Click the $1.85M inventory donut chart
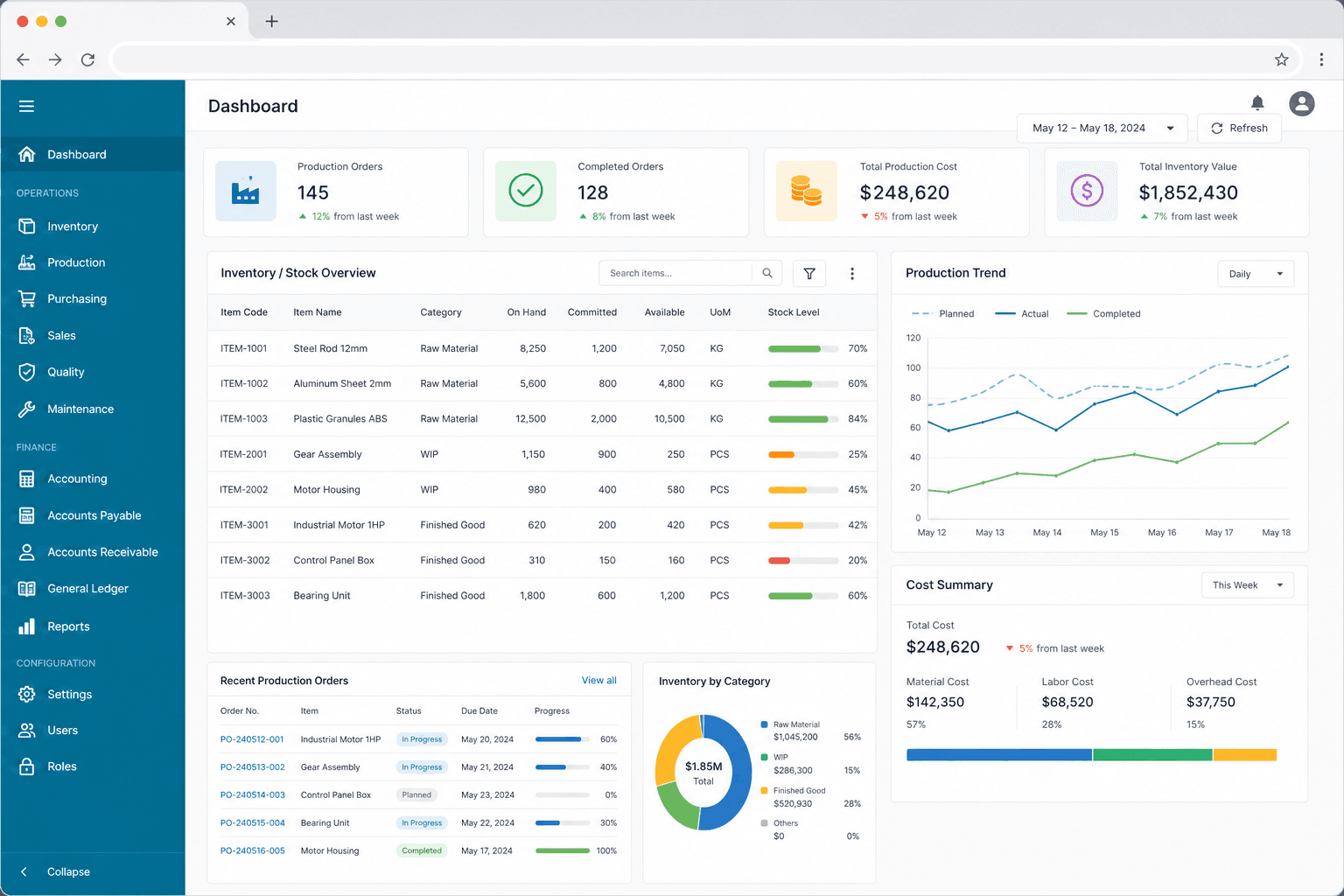The image size is (1344, 896). (x=703, y=773)
